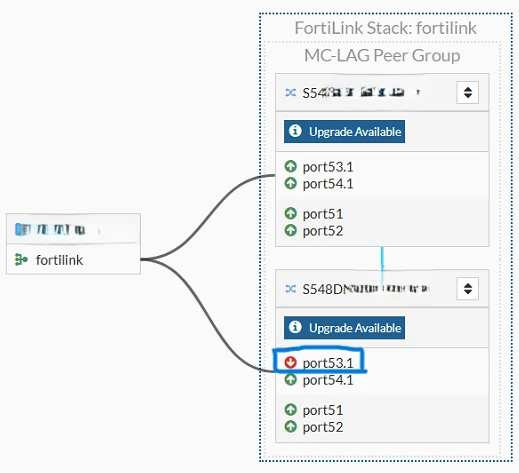519x473 pixels.
Task: Open the lower switch Upgrade Available button
Action: [x=344, y=327]
